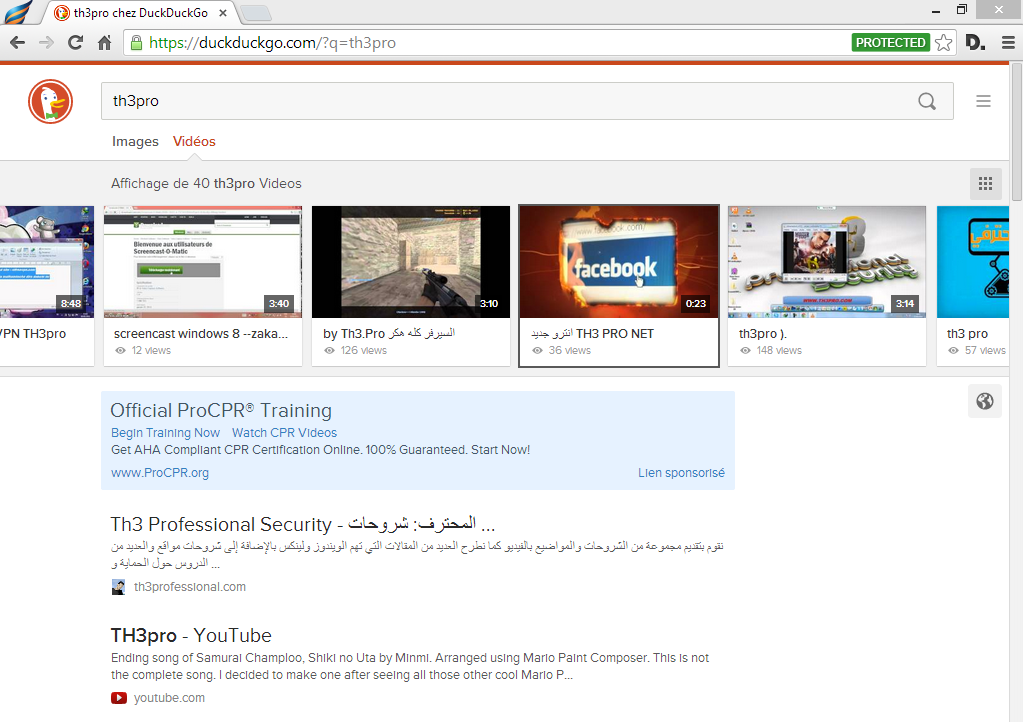
Task: Switch videos to grid view icon
Action: pos(985,184)
